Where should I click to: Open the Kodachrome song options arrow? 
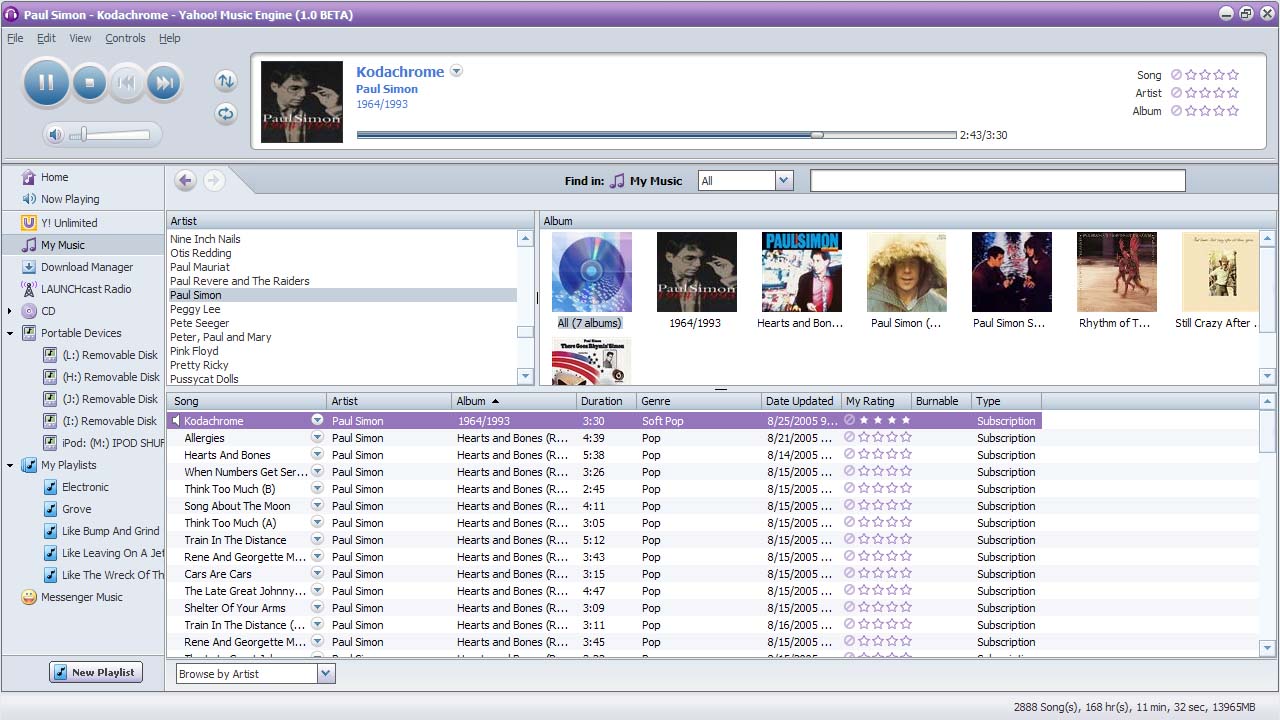tap(456, 71)
